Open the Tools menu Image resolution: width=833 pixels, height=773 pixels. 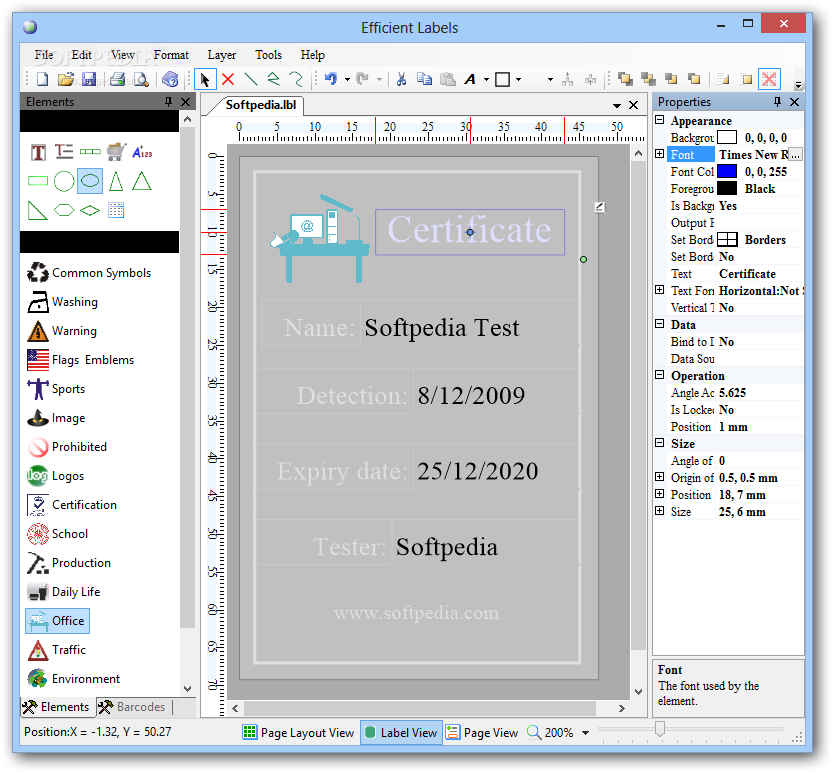268,55
